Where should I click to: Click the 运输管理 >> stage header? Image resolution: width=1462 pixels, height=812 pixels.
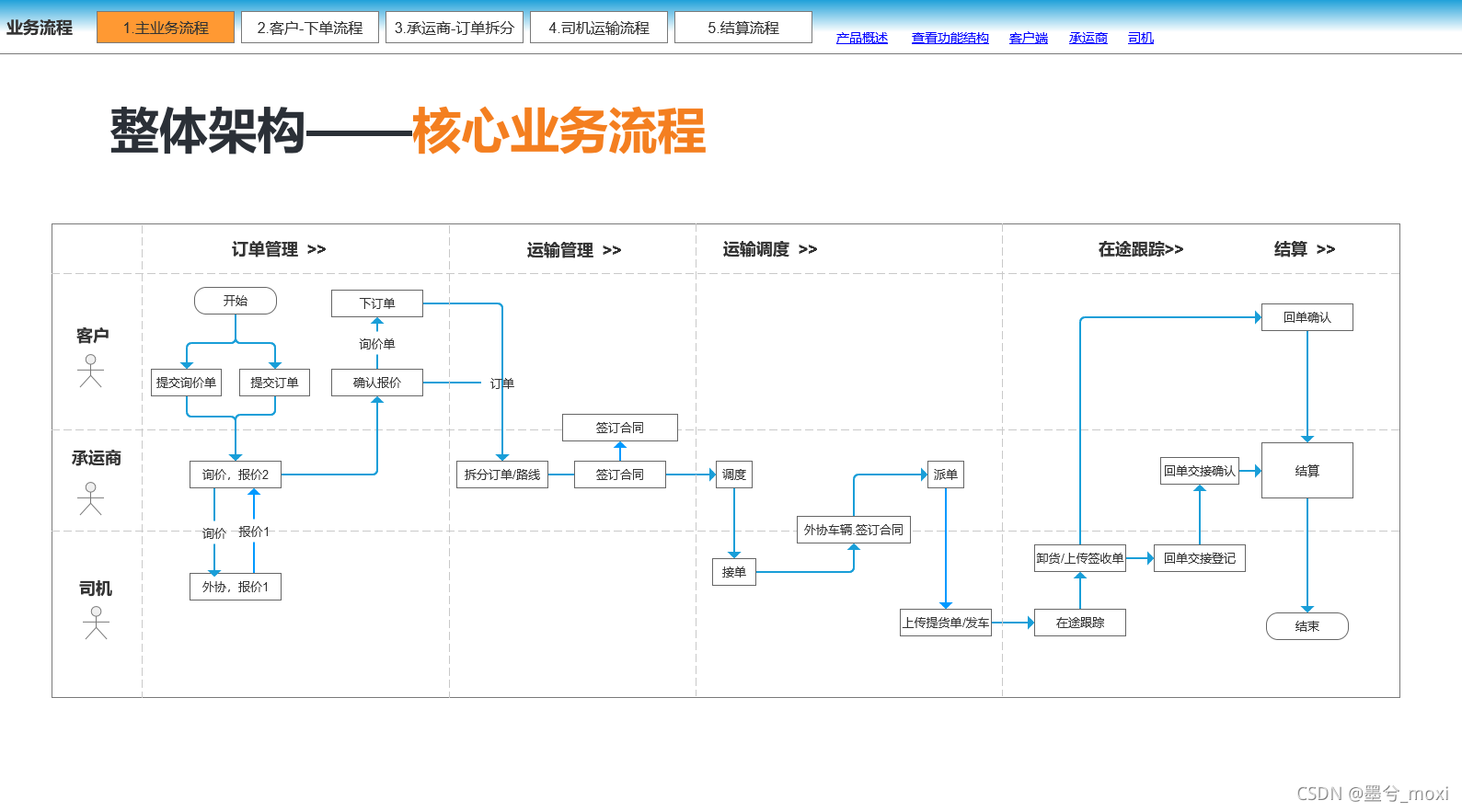[x=574, y=250]
